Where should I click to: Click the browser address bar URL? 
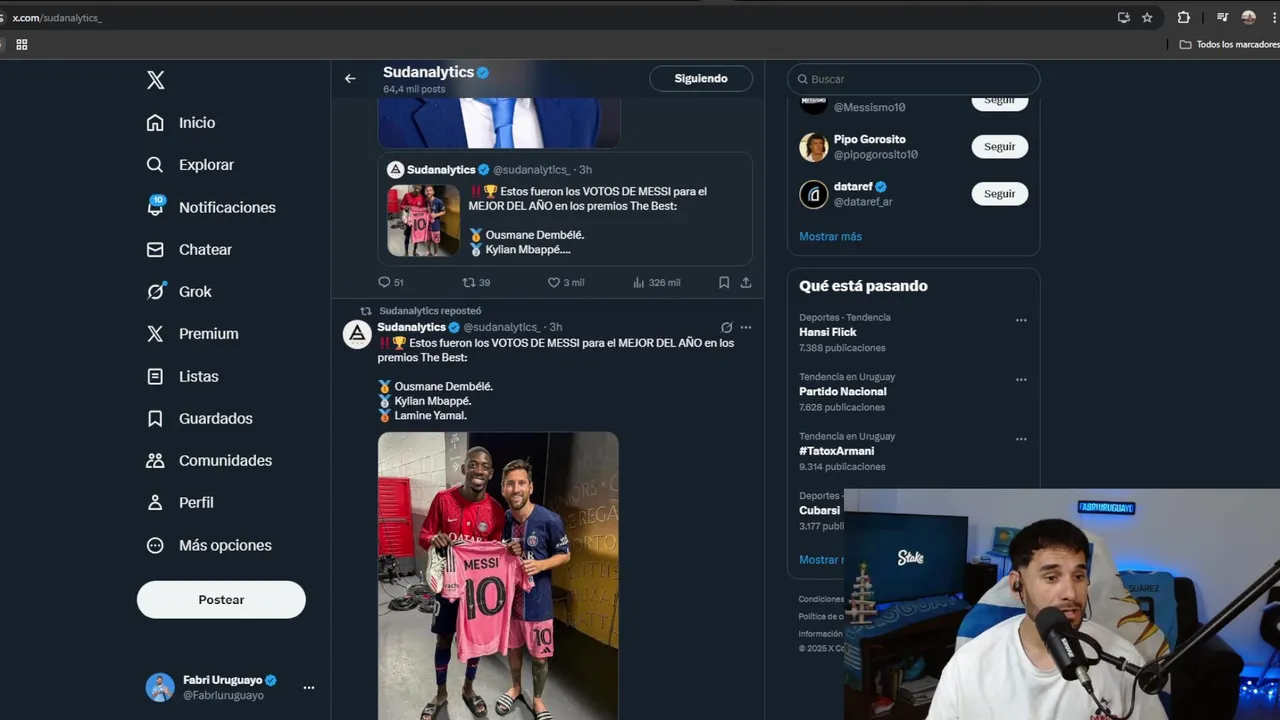pos(57,18)
